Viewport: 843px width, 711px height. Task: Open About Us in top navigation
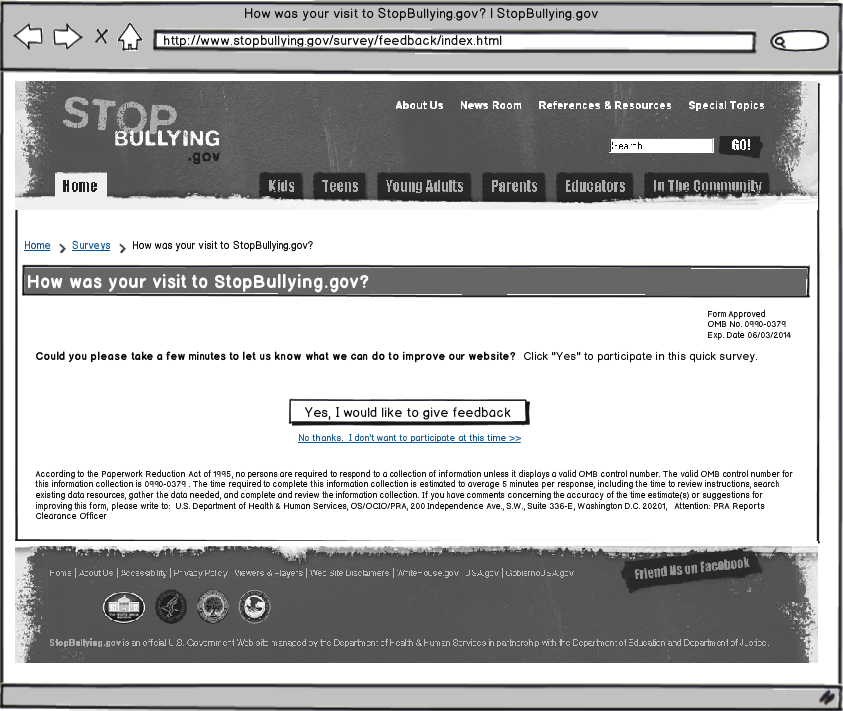419,105
